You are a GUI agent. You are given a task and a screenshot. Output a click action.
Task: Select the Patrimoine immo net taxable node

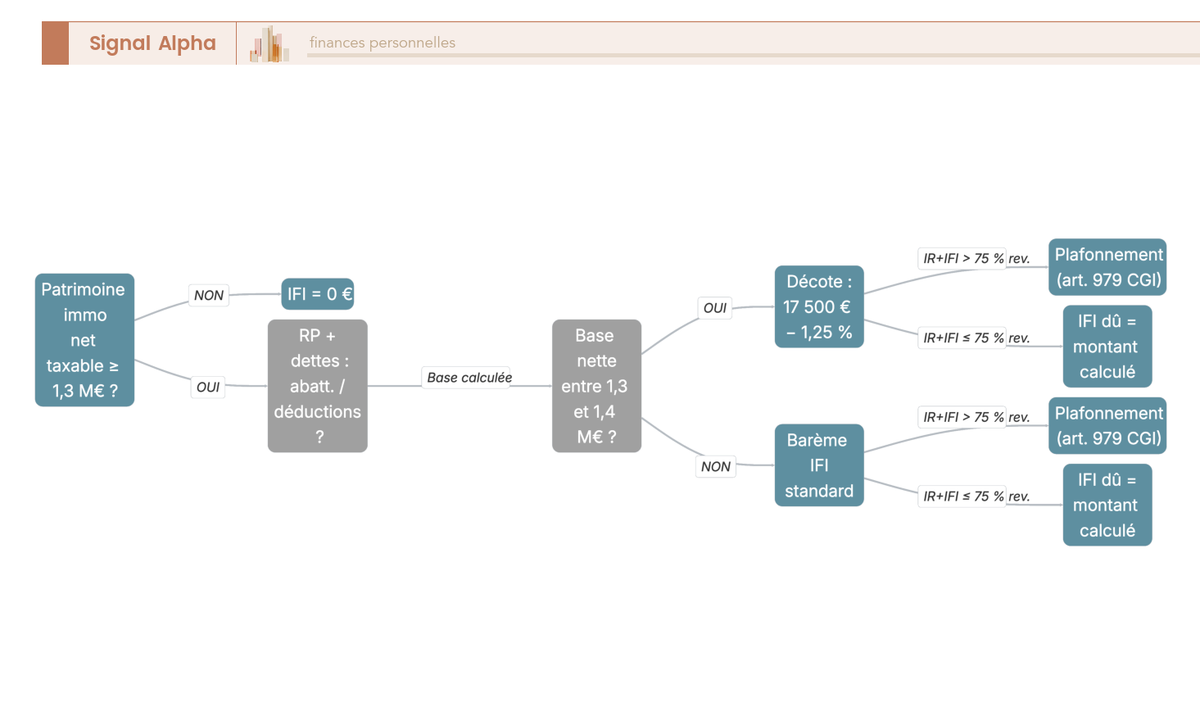[84, 340]
